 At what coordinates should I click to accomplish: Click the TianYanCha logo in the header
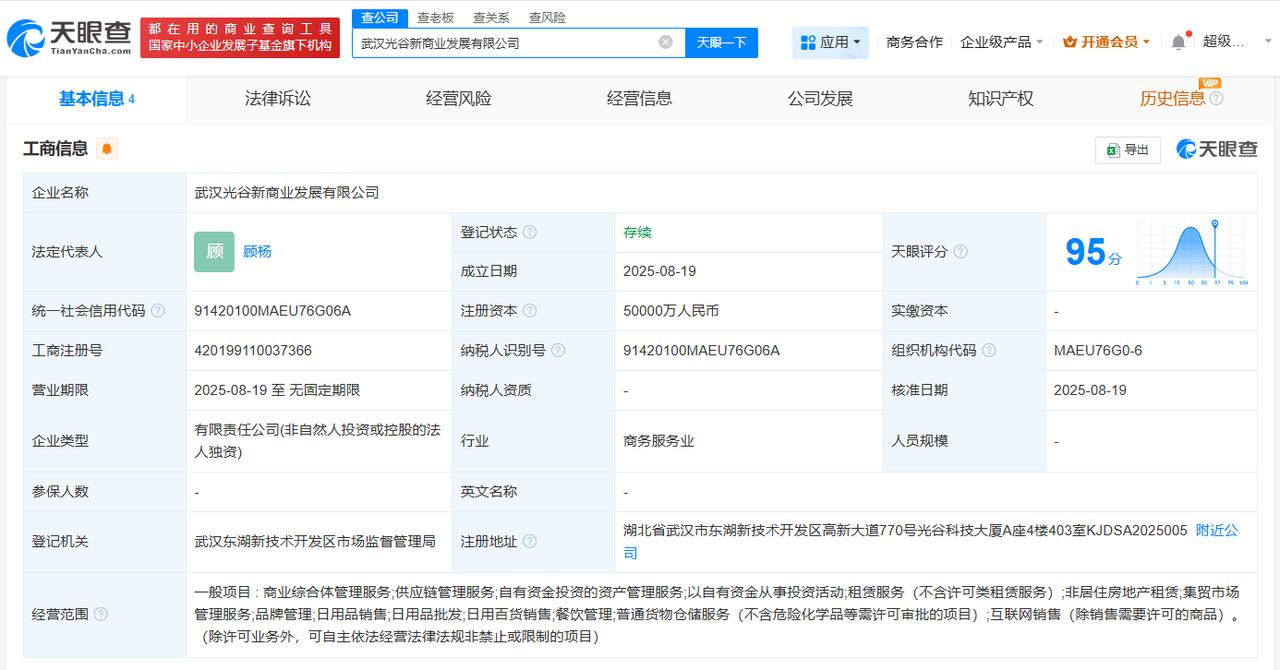tap(69, 39)
